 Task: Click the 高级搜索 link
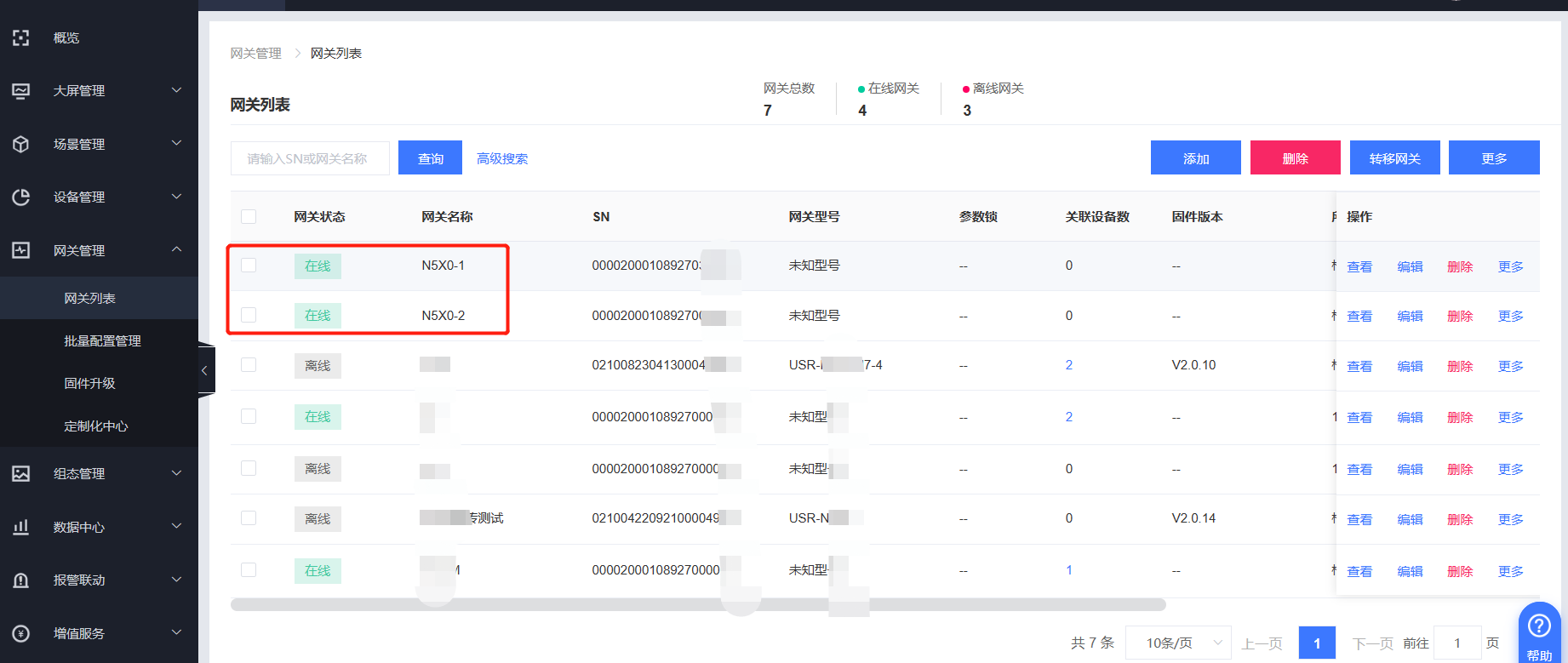click(x=501, y=158)
